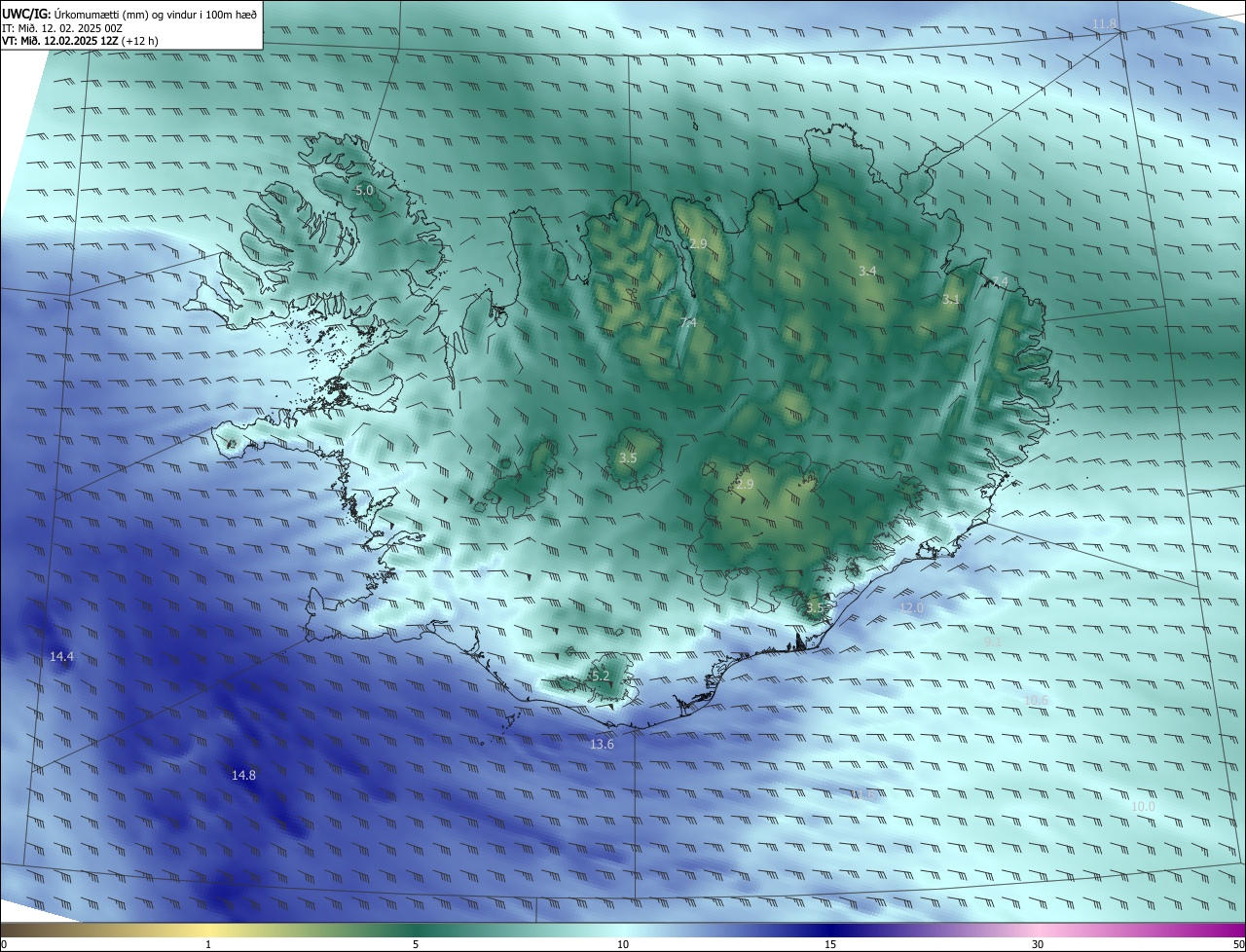This screenshot has width=1246, height=952.
Task: Click the 0 tick on the colour scale
Action: pyautogui.click(x=4, y=944)
